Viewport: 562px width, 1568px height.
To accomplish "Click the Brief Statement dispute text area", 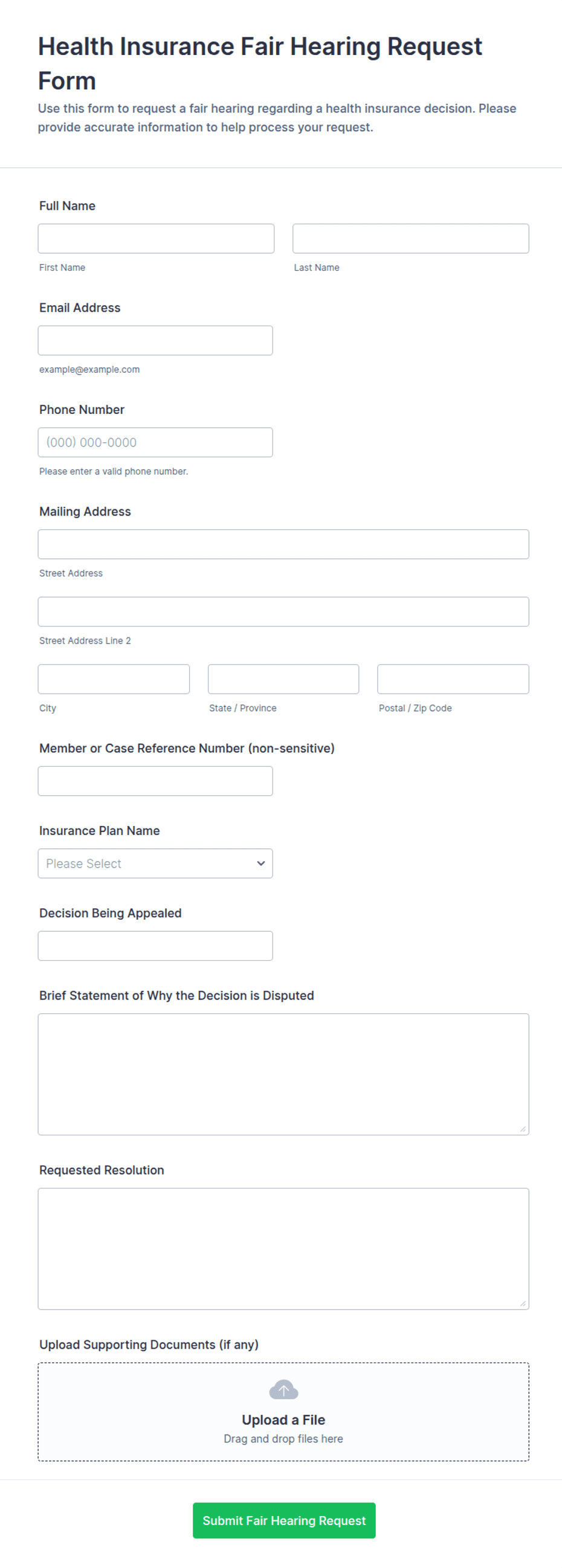I will pyautogui.click(x=283, y=1074).
